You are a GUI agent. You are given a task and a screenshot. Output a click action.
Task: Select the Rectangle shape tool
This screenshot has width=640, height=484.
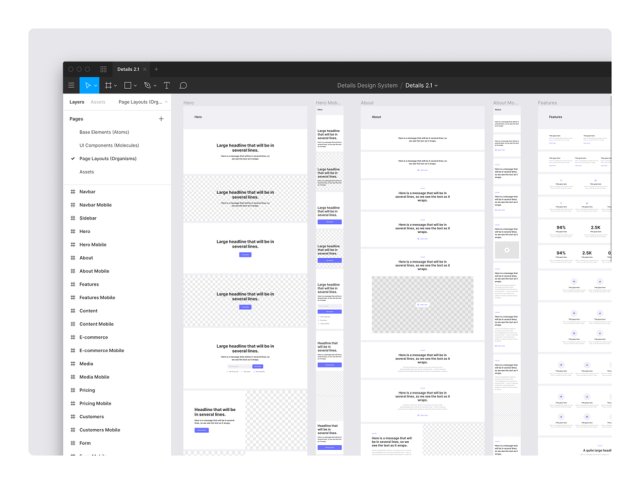point(128,85)
